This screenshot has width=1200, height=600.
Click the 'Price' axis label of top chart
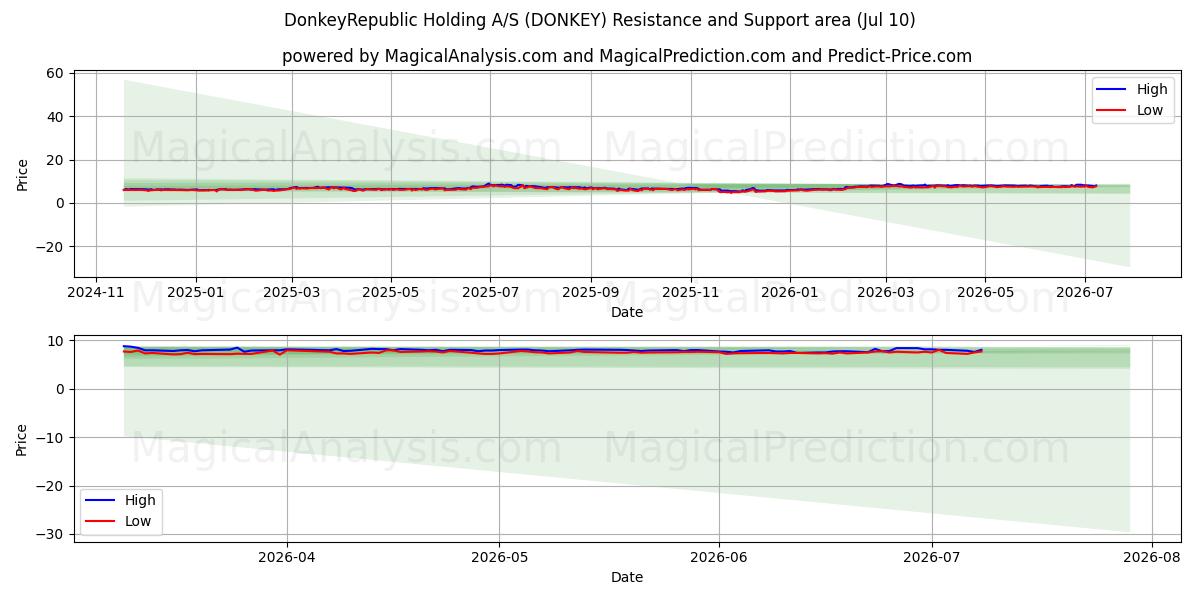(23, 174)
